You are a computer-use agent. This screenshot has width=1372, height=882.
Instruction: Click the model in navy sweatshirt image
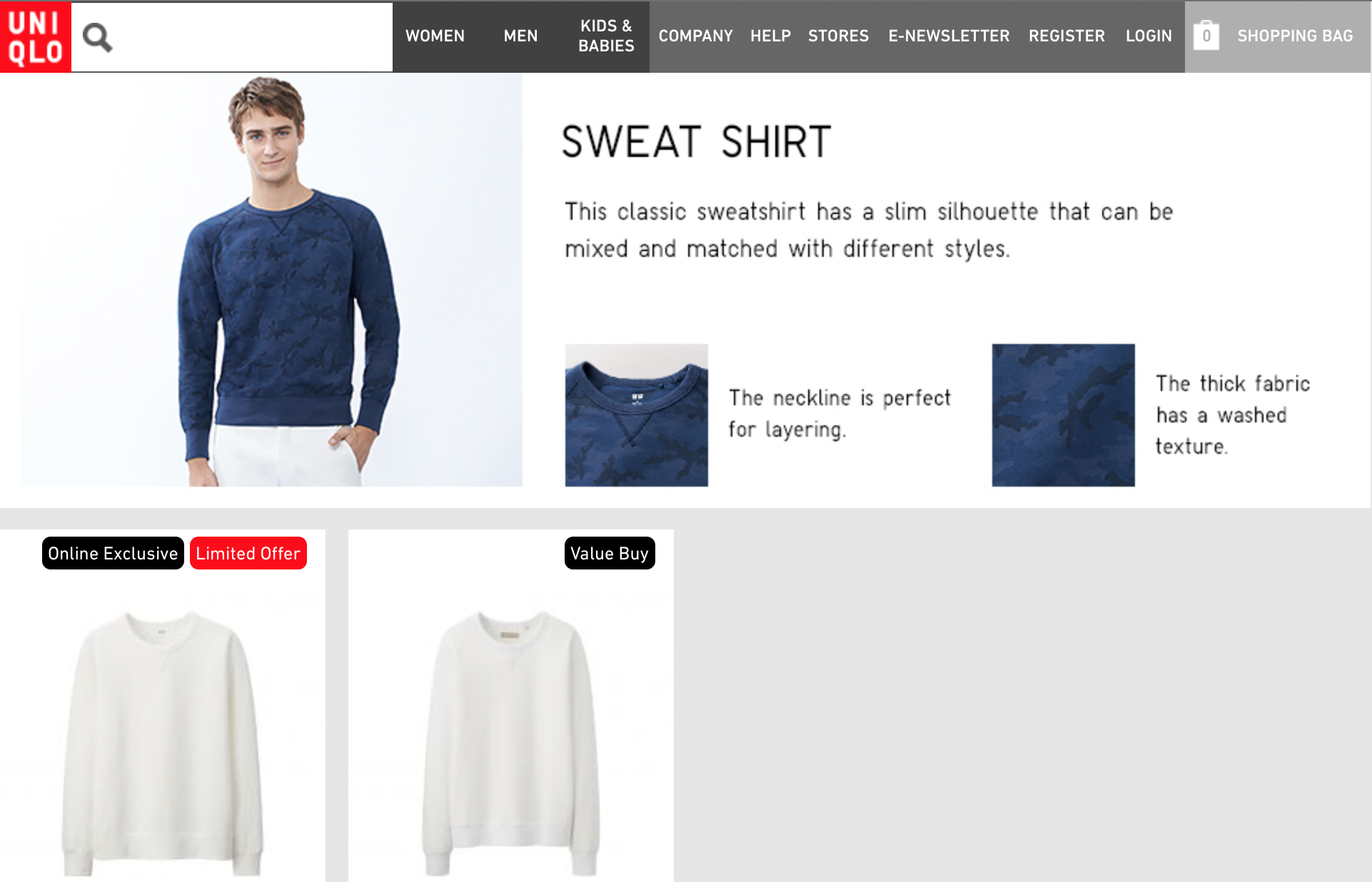pyautogui.click(x=272, y=280)
